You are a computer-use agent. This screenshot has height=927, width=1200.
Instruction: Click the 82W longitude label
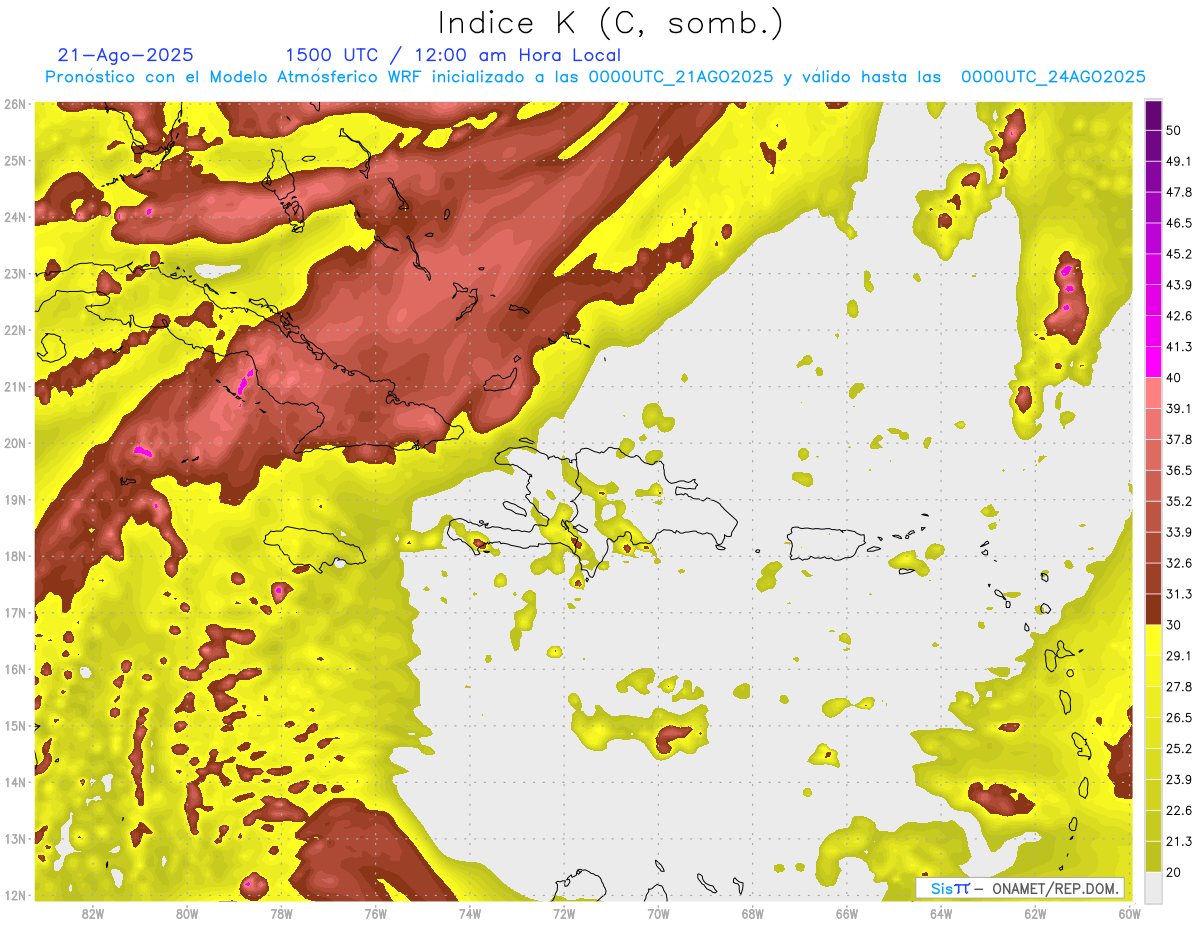click(92, 914)
